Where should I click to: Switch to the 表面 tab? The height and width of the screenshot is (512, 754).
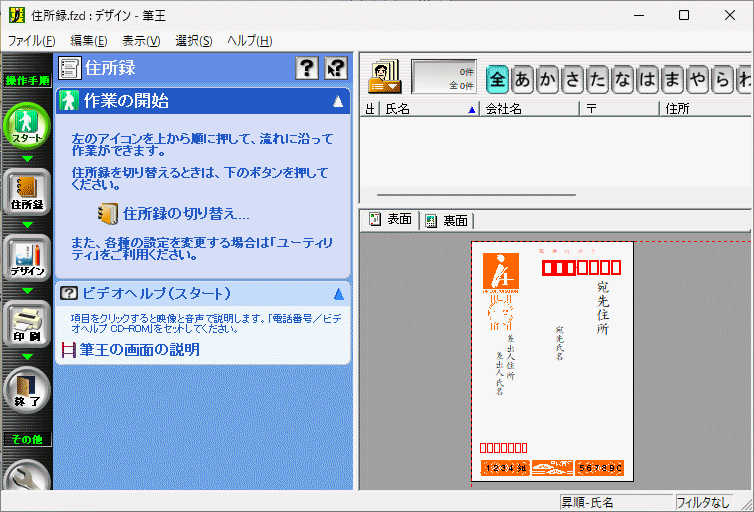click(x=390, y=220)
